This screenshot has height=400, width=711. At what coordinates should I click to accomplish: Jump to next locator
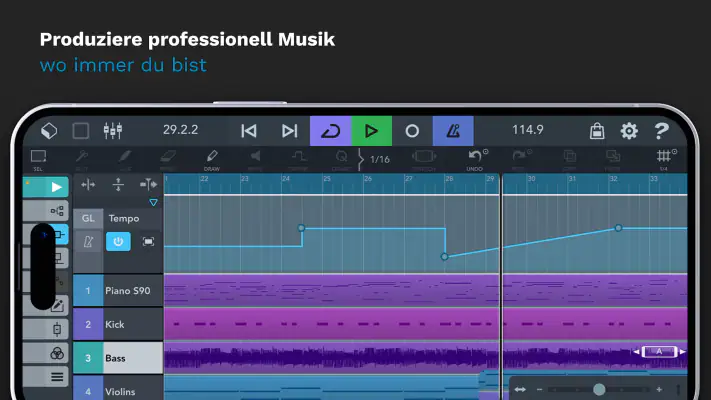coord(289,131)
